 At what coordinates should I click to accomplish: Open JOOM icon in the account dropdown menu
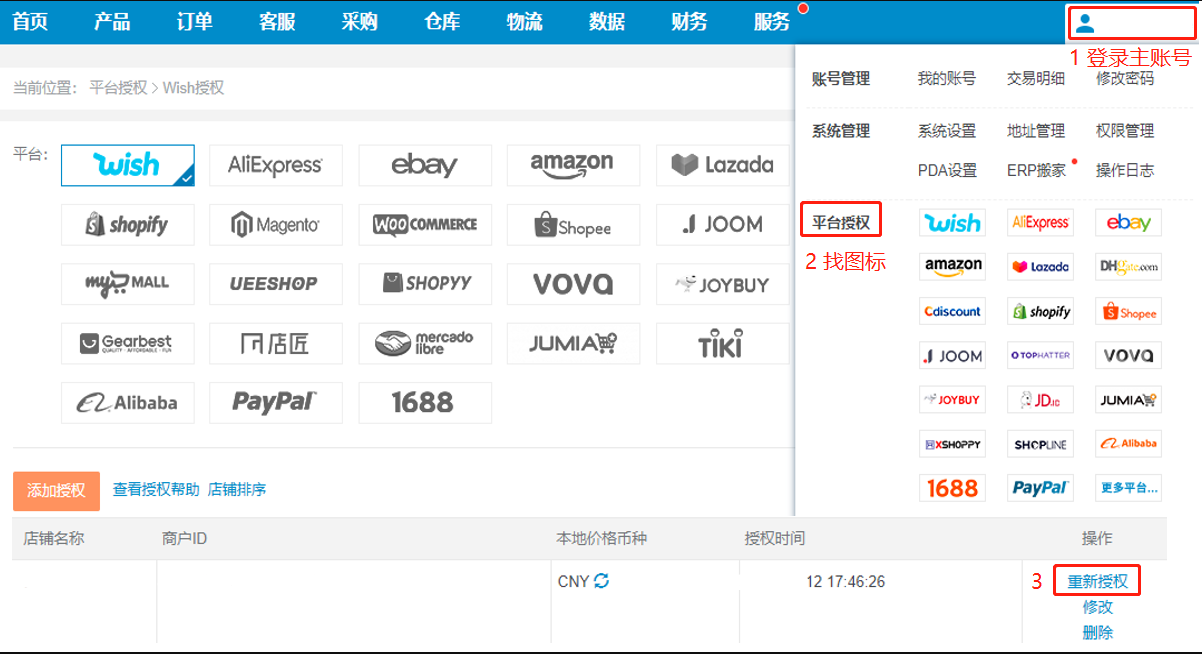click(x=952, y=355)
